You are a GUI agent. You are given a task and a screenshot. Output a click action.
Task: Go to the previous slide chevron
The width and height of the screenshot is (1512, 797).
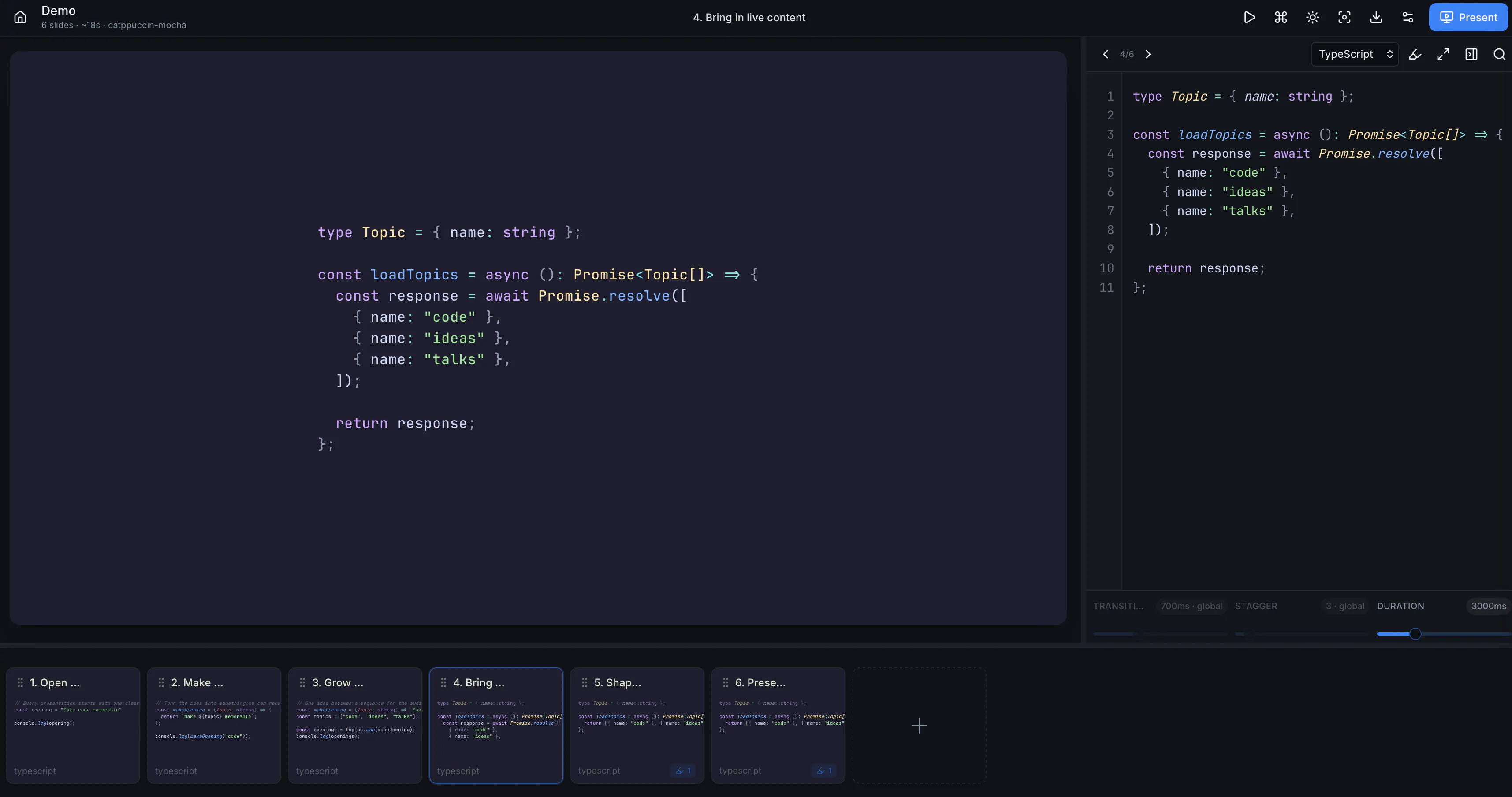[1105, 54]
